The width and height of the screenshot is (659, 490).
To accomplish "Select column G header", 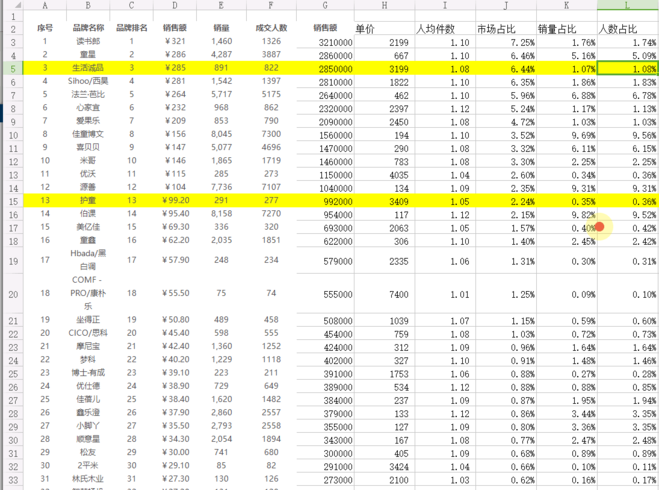I will (x=325, y=5).
